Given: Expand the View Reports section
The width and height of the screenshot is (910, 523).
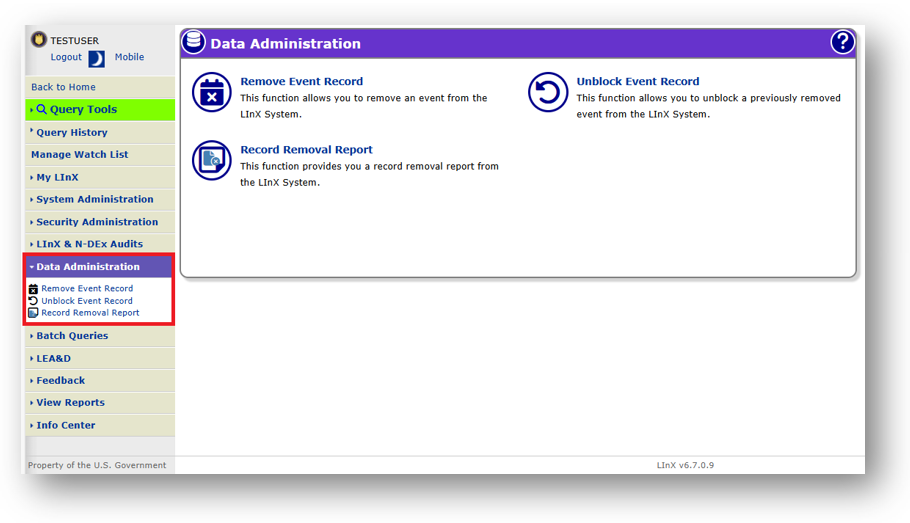Looking at the screenshot, I should click(70, 403).
